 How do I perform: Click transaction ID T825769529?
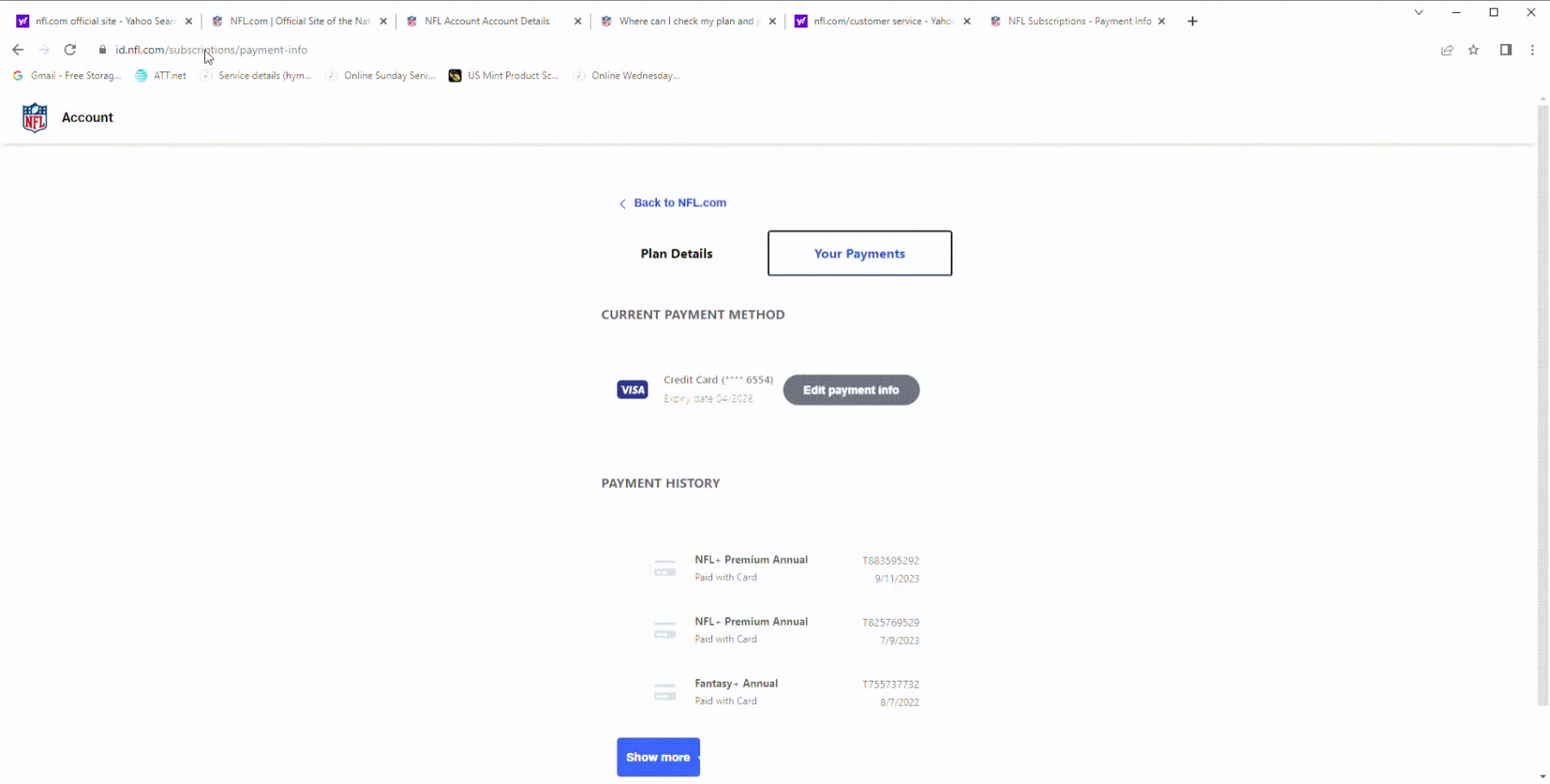(890, 622)
